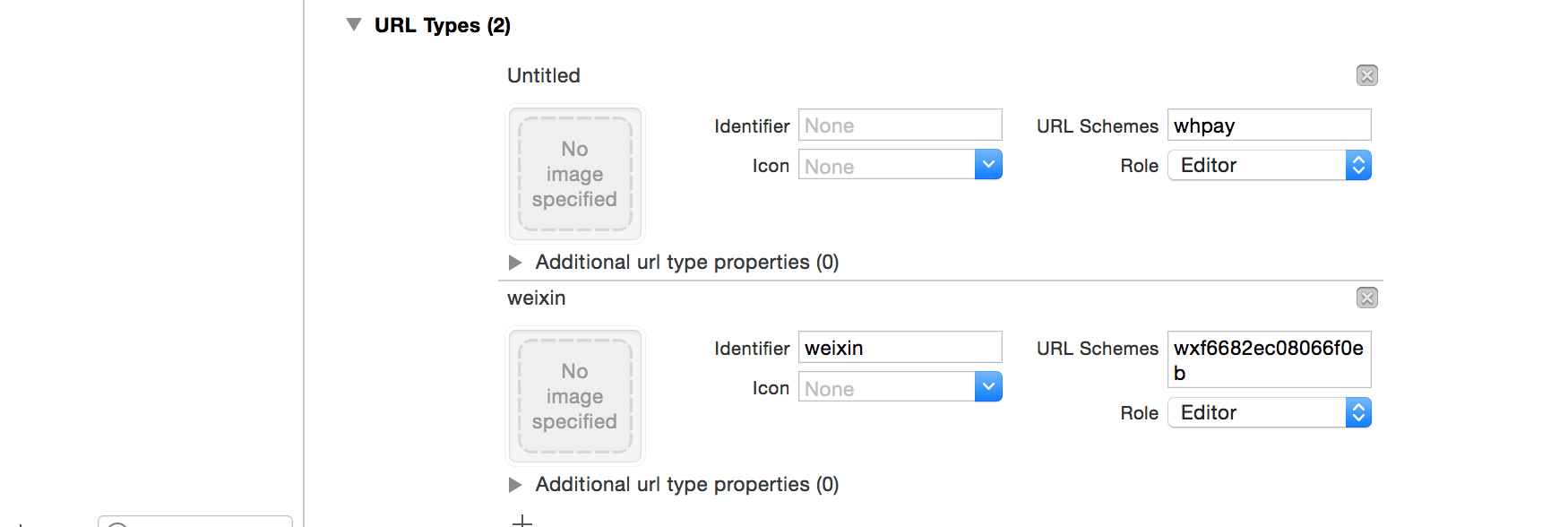Remove the Untitled URL type
The height and width of the screenshot is (527, 1568).
1366,75
